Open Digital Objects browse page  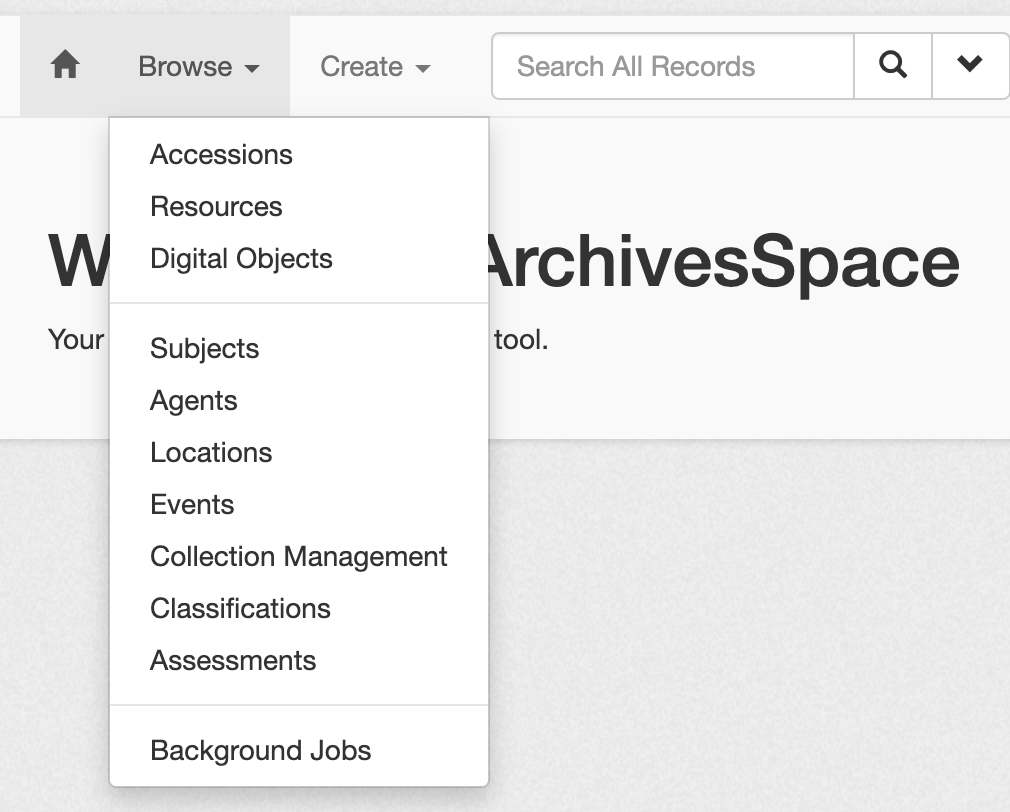click(x=240, y=258)
